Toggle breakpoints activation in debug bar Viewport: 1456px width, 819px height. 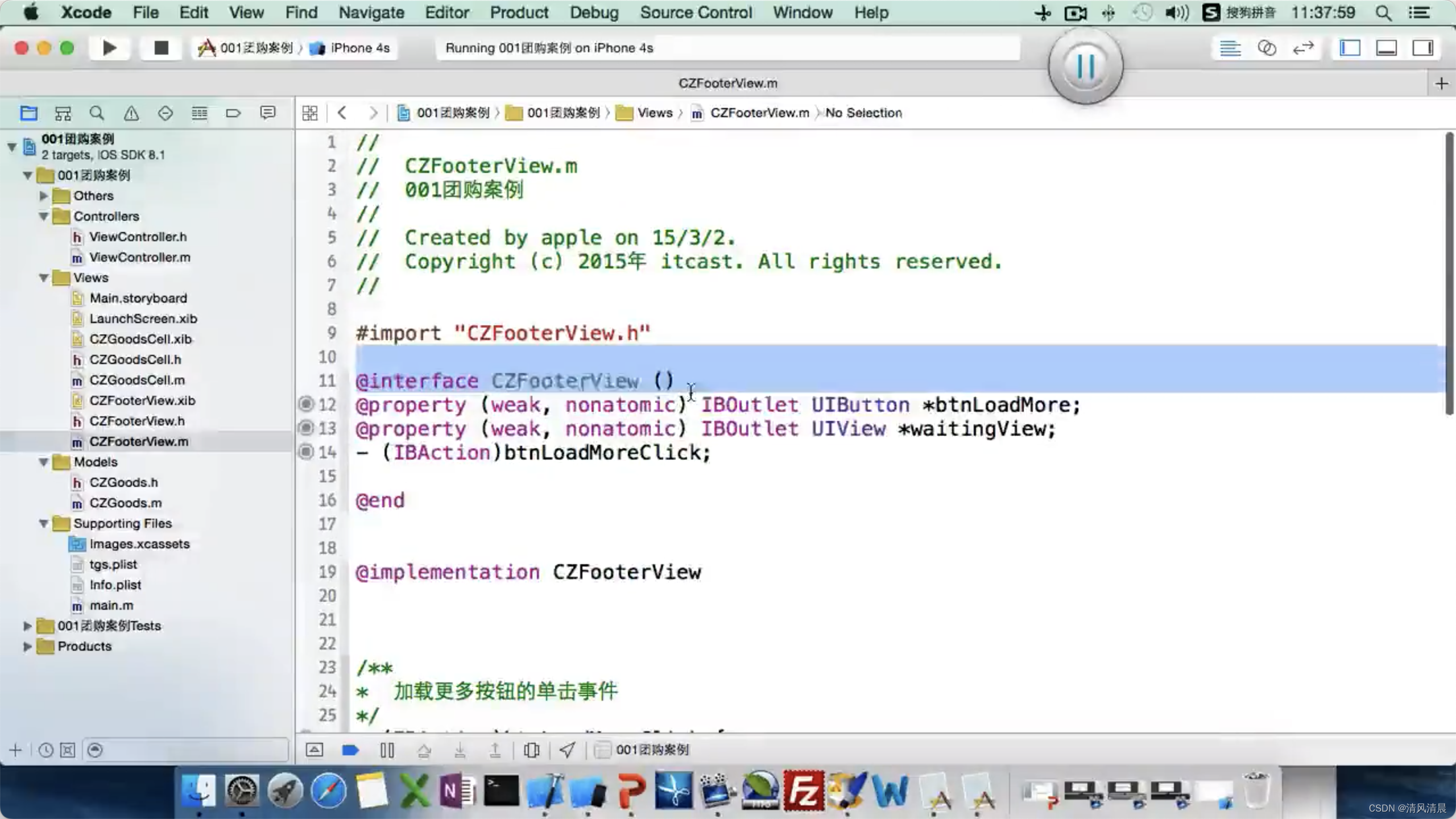coord(350,750)
